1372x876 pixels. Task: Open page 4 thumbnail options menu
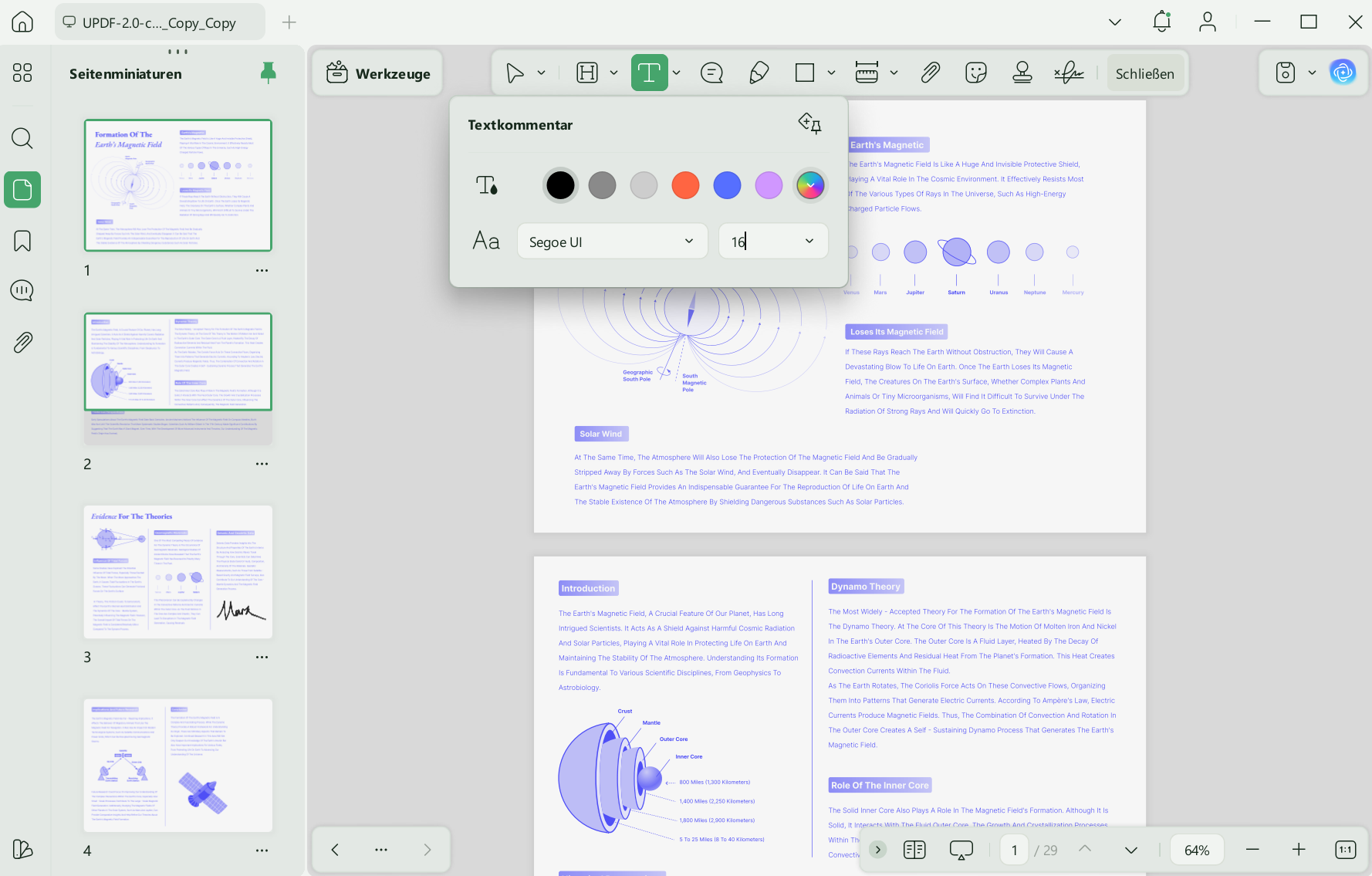(262, 851)
